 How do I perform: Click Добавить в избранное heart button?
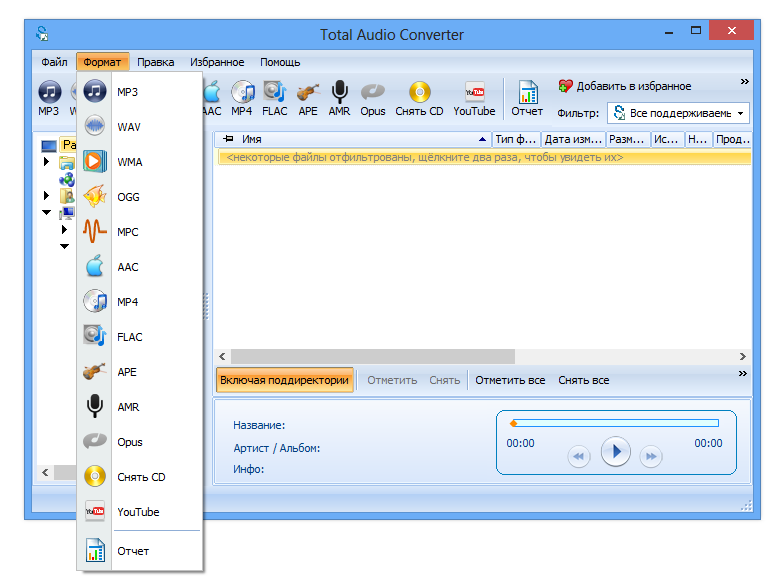[x=624, y=86]
